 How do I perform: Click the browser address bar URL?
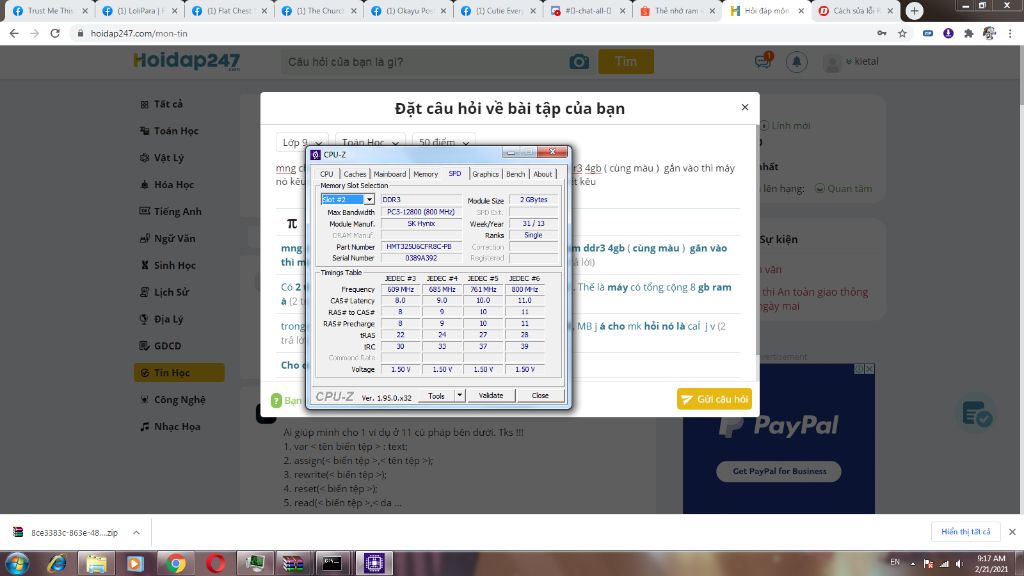139,33
